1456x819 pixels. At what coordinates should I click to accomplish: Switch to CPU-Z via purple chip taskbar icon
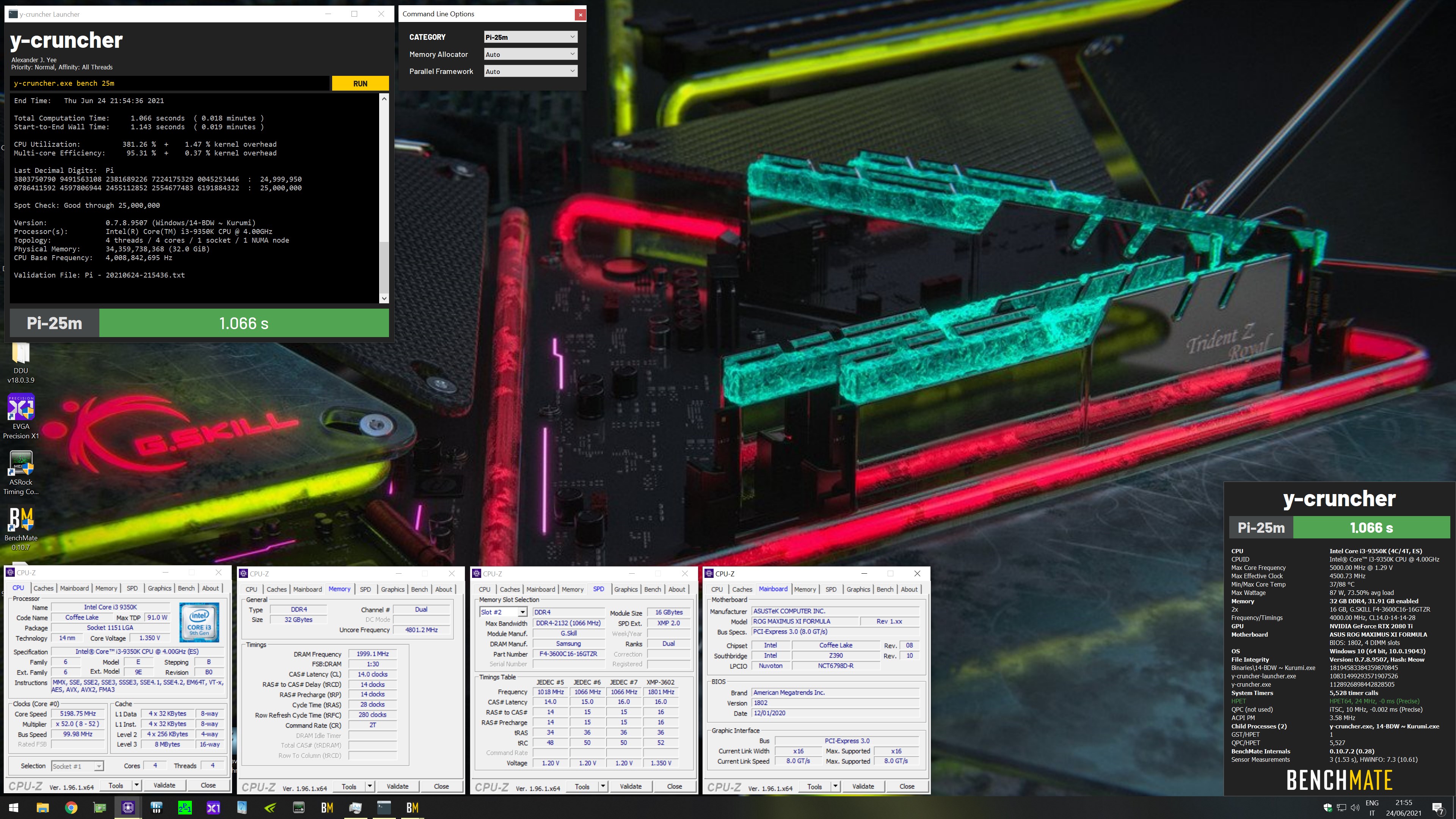pos(128,808)
